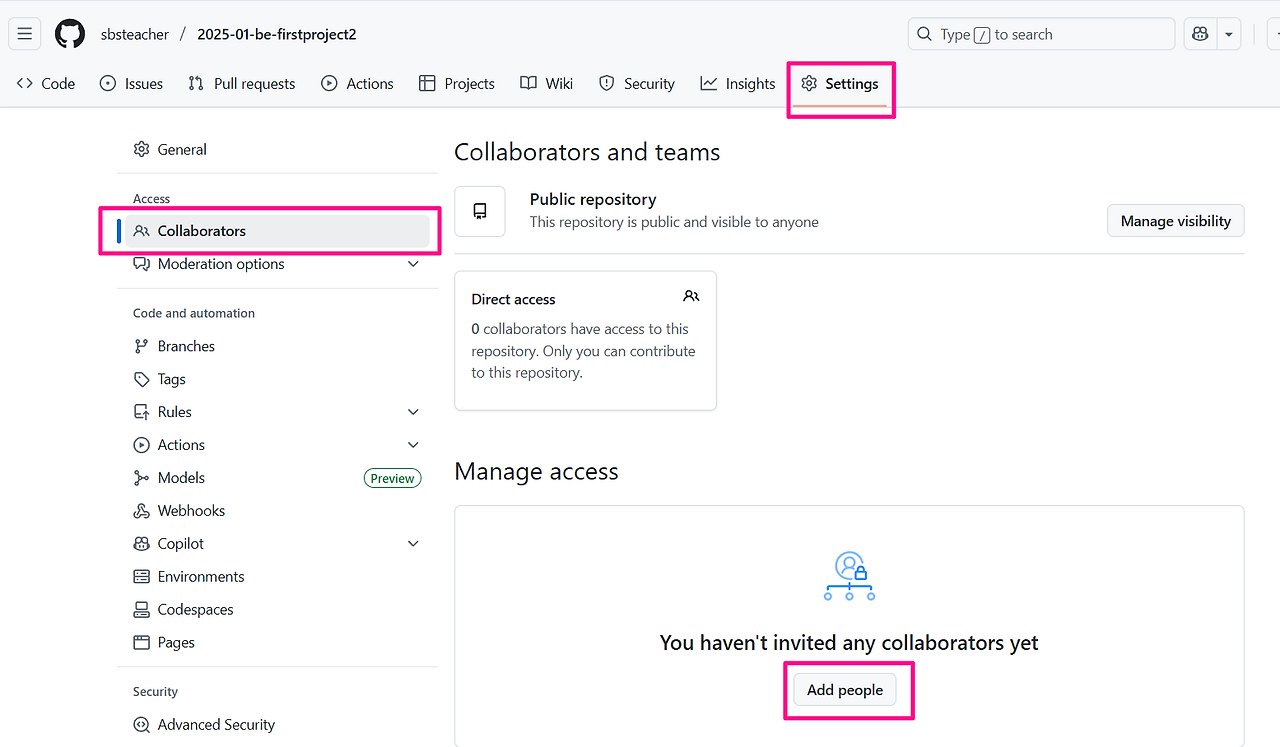Open the Actions tab in top navigation
This screenshot has width=1280, height=747.
coord(357,84)
